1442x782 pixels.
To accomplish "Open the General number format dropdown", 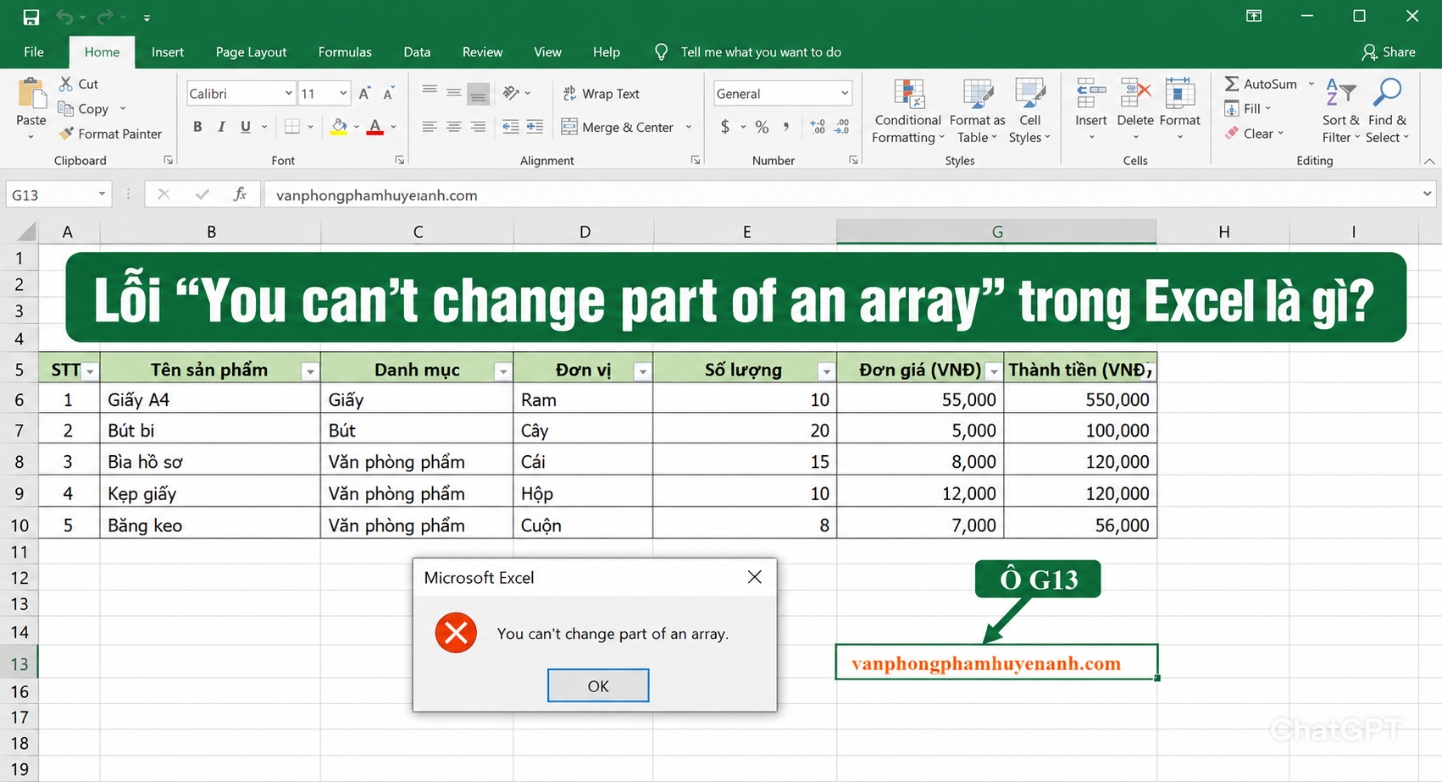I will click(845, 93).
